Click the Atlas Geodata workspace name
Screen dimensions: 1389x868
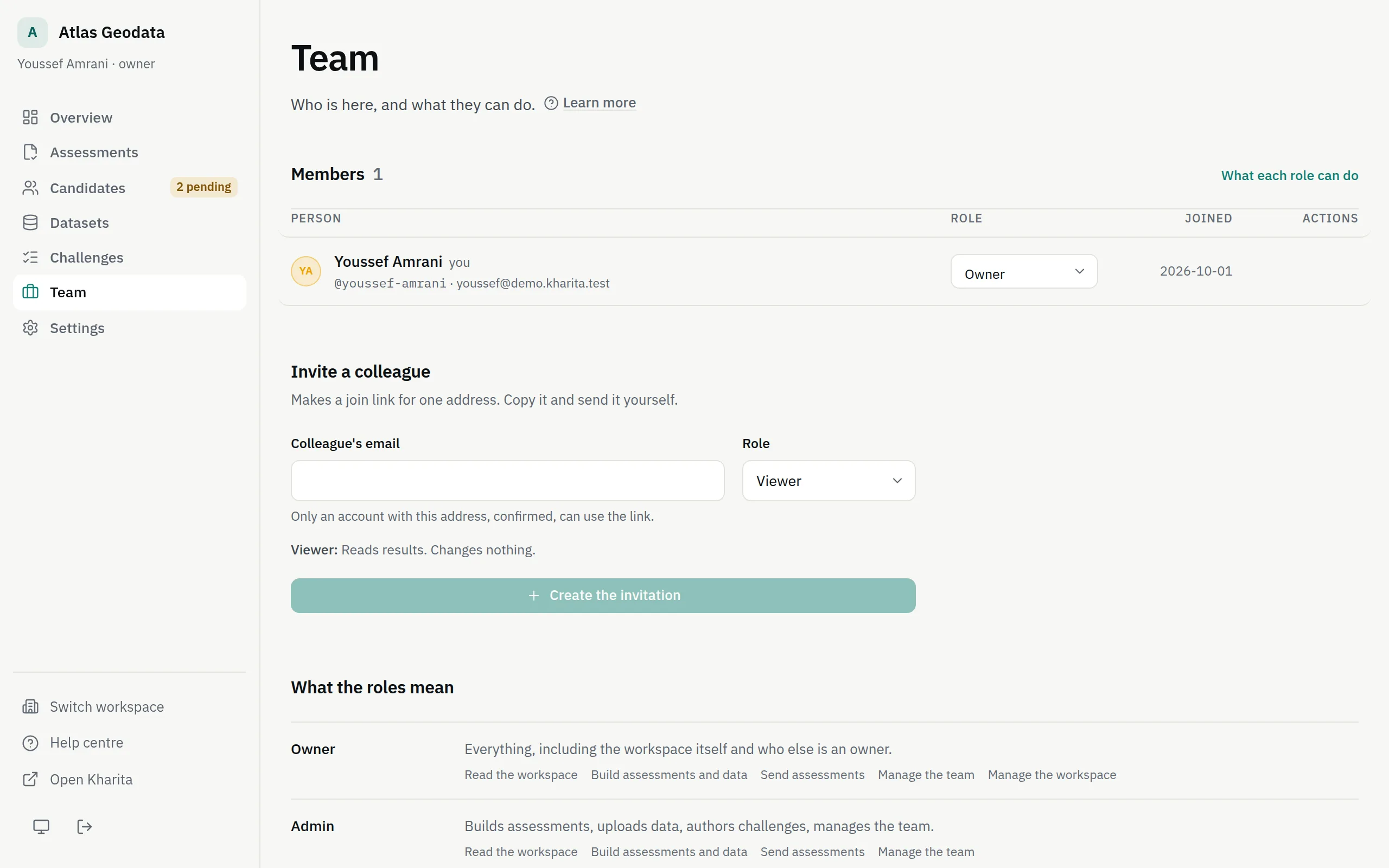pyautogui.click(x=111, y=32)
